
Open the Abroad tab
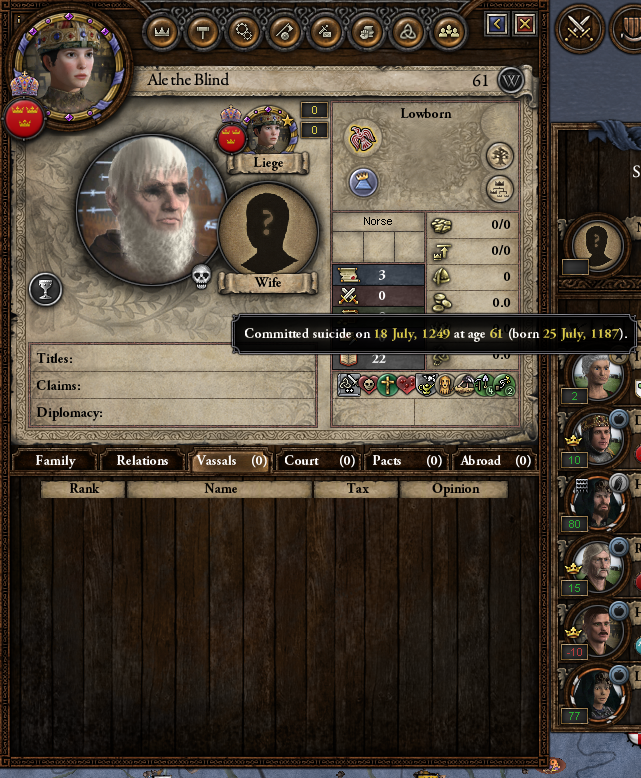[x=495, y=460]
